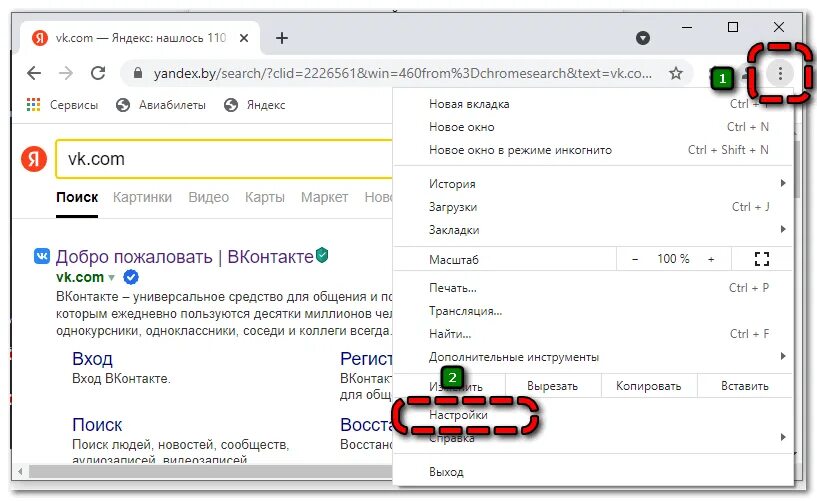Enter fullscreen with the Масштаб fullscreen icon
Viewport: 817px width, 501px height.
click(762, 259)
